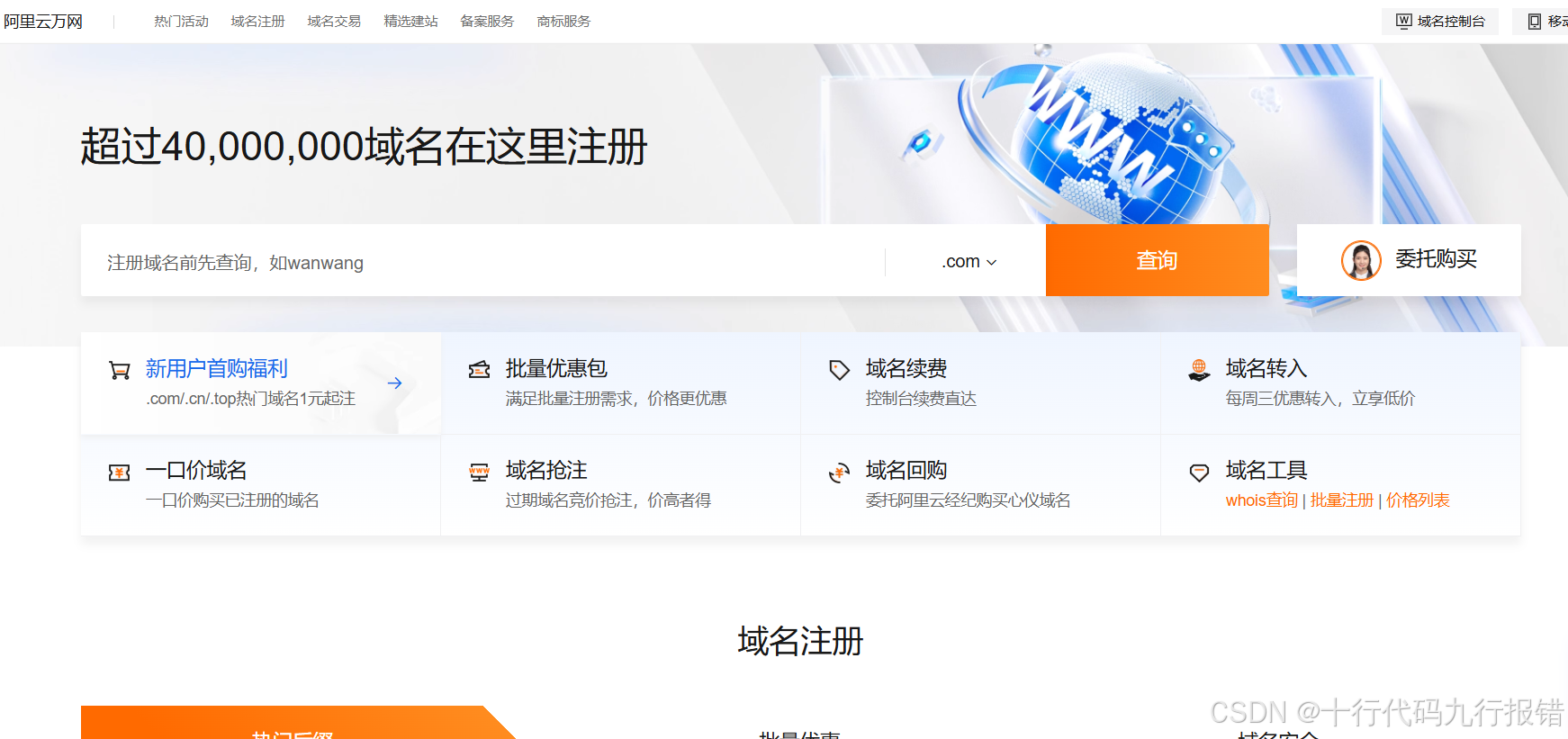This screenshot has width=1568, height=739.
Task: Click the yen refresh icon beside 域名回购
Action: click(x=839, y=472)
